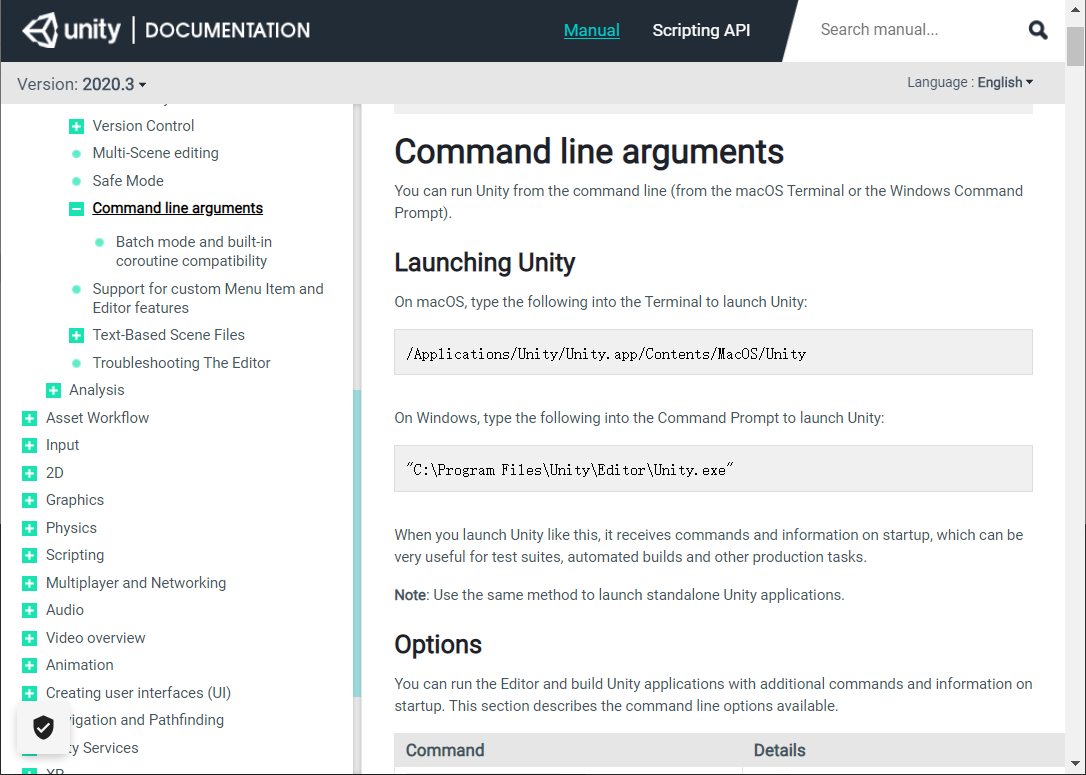Open the Input sidebar link
Image resolution: width=1086 pixels, height=775 pixels.
pos(62,445)
